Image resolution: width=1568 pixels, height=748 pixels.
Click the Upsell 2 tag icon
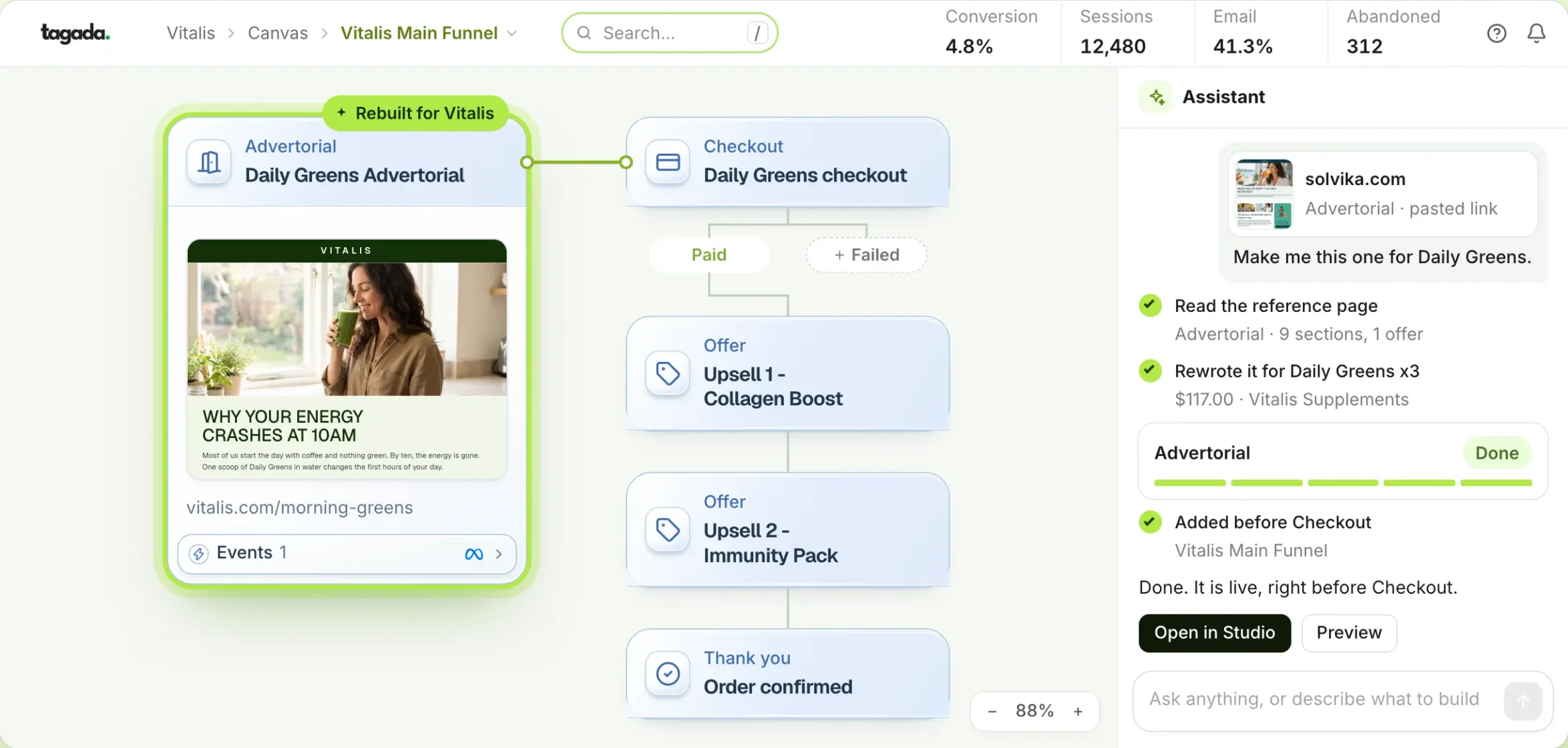668,530
